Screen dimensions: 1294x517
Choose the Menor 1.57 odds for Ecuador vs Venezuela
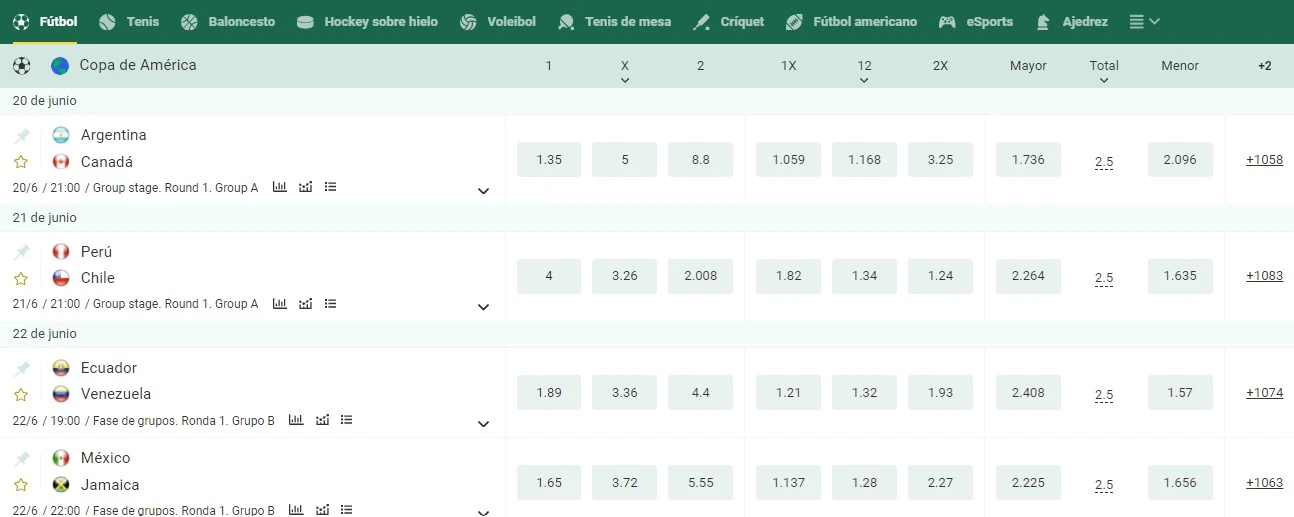point(1180,393)
